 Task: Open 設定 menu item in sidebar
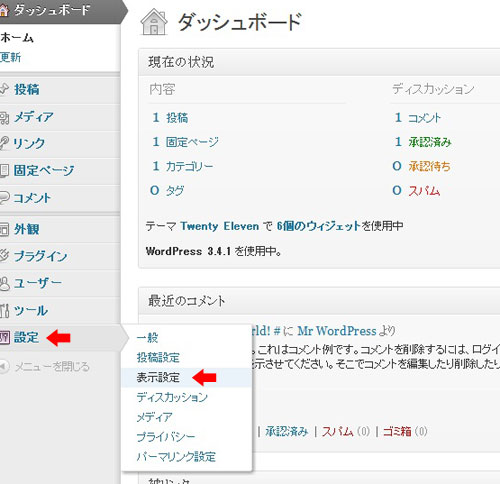(x=26, y=338)
